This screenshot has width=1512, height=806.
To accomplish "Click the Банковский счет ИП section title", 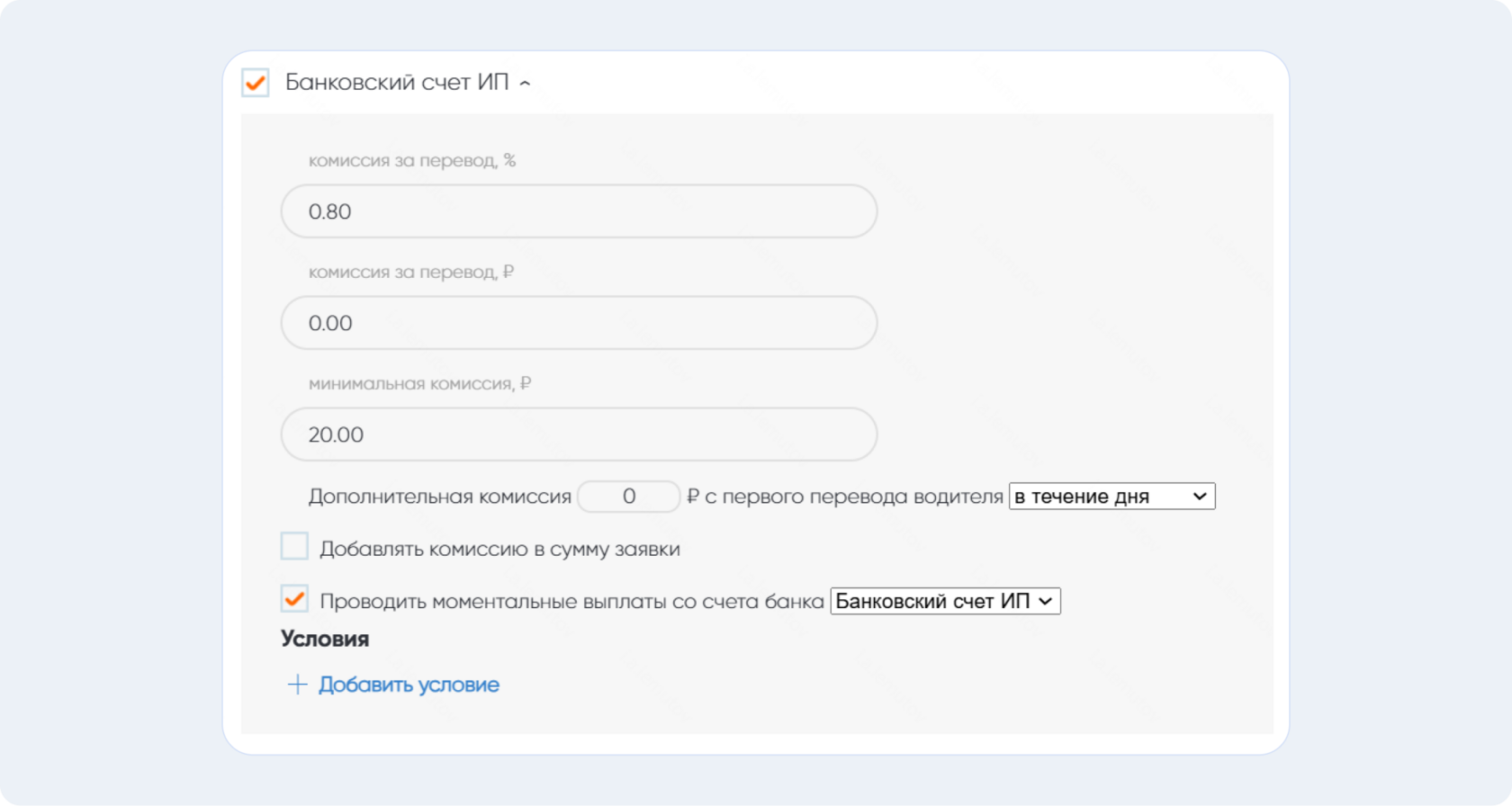I will 397,83.
